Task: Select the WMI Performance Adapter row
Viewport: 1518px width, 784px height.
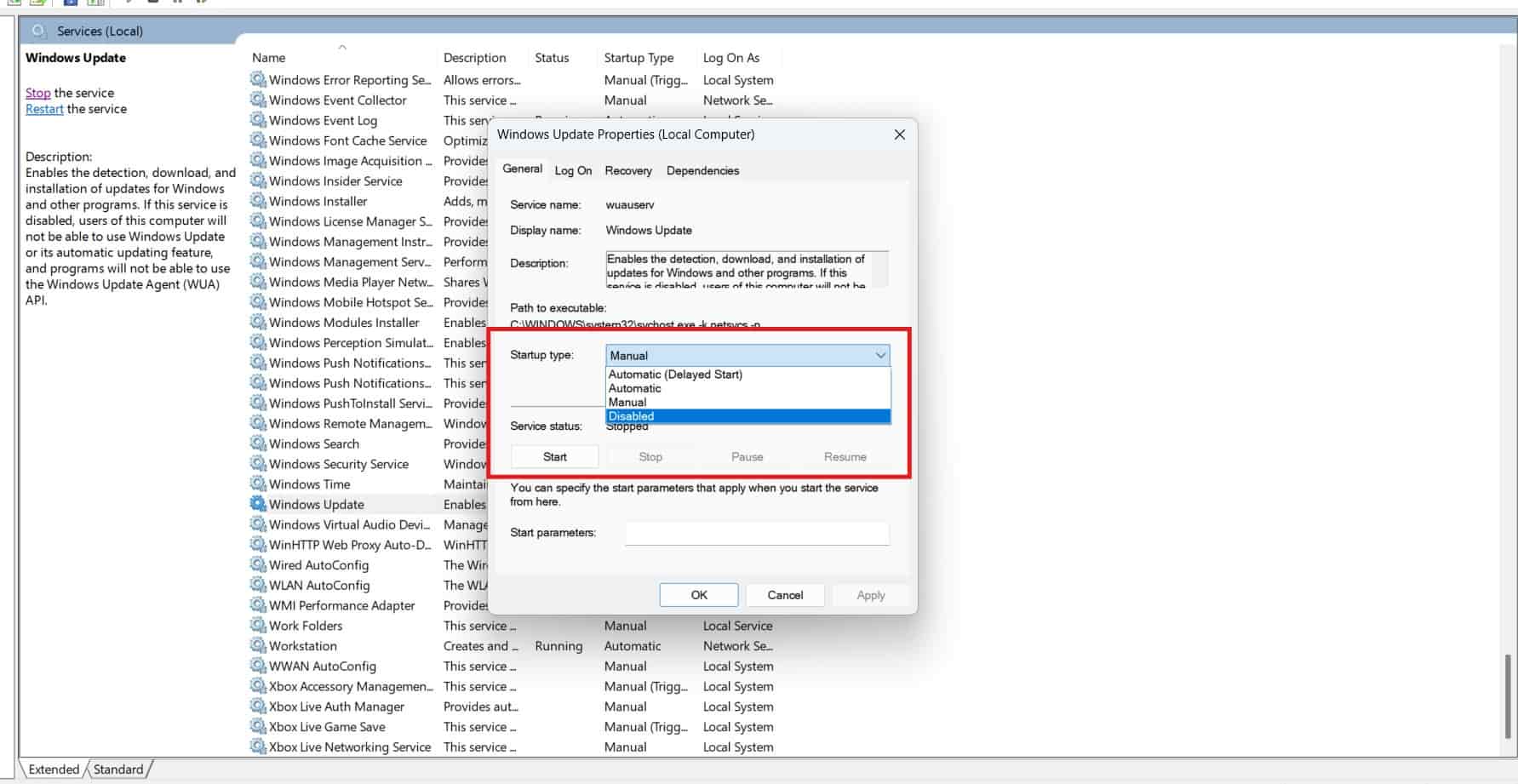Action: tap(368, 605)
